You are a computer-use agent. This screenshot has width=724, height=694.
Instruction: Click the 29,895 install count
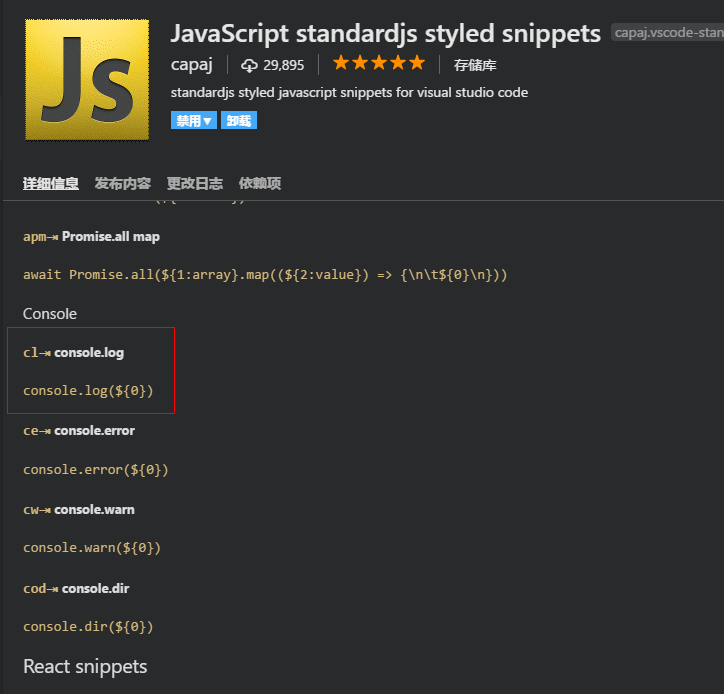pos(284,66)
